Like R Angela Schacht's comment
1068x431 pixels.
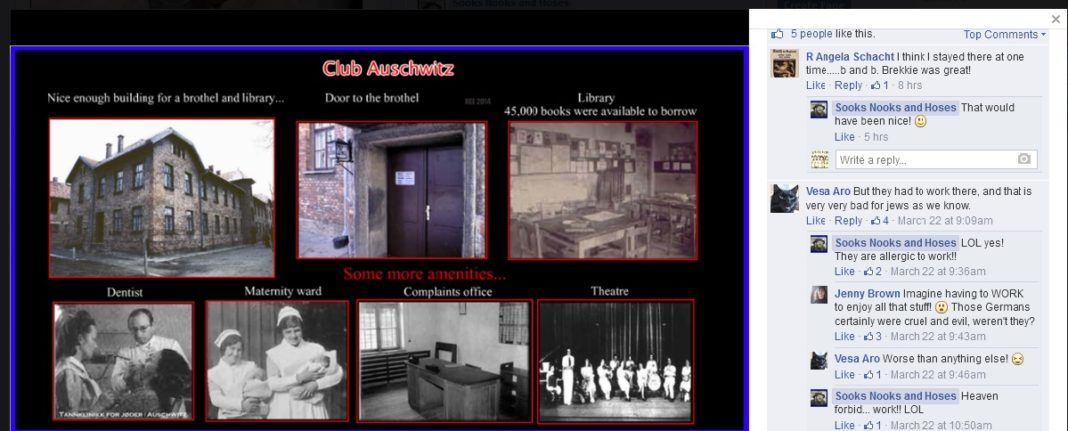coord(815,85)
